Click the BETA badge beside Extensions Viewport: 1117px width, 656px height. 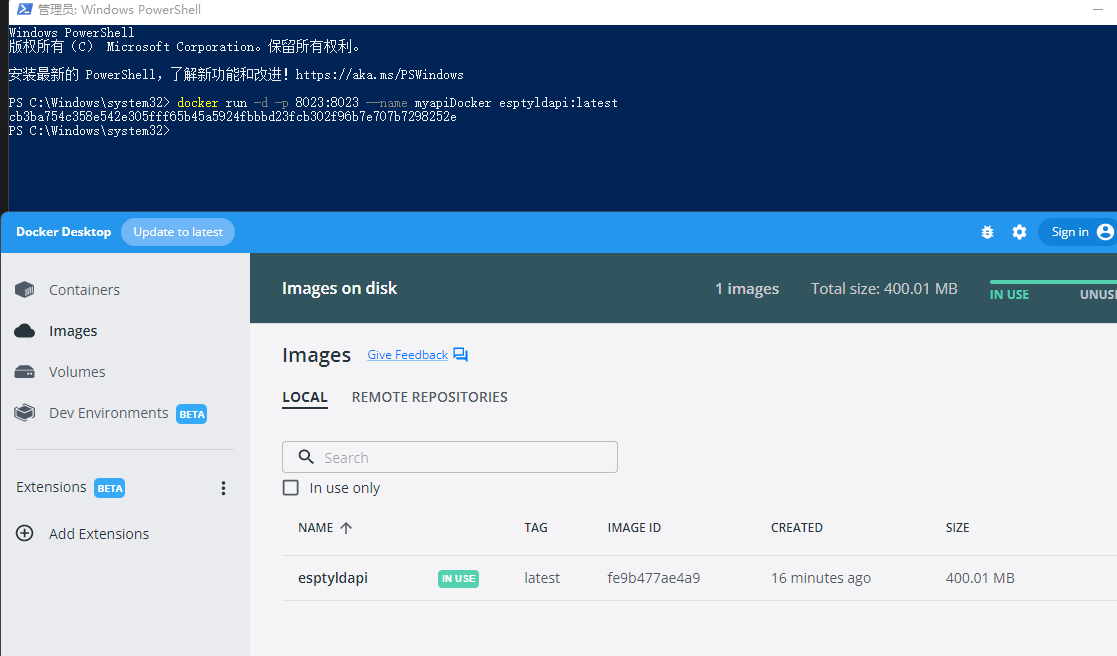tap(110, 488)
